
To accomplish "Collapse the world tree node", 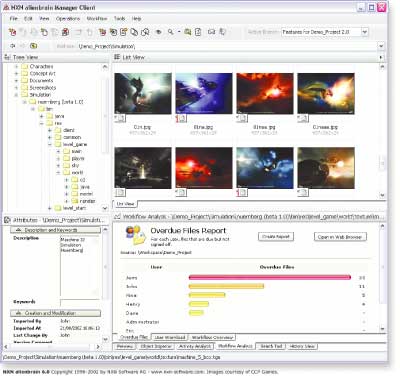I will pyautogui.click(x=58, y=173).
